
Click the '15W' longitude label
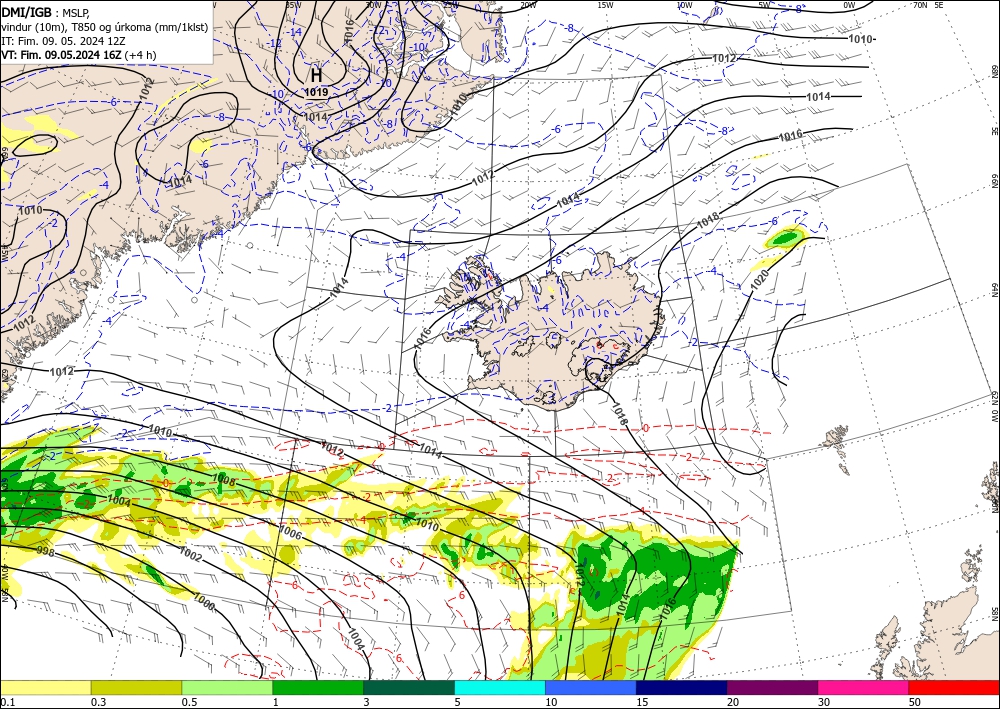(x=605, y=5)
